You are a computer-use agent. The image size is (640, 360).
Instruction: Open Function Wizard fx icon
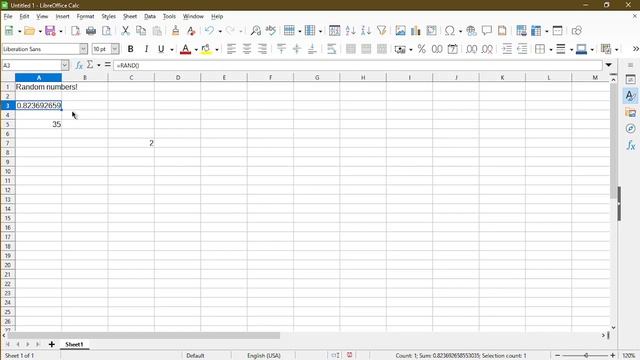pos(79,65)
